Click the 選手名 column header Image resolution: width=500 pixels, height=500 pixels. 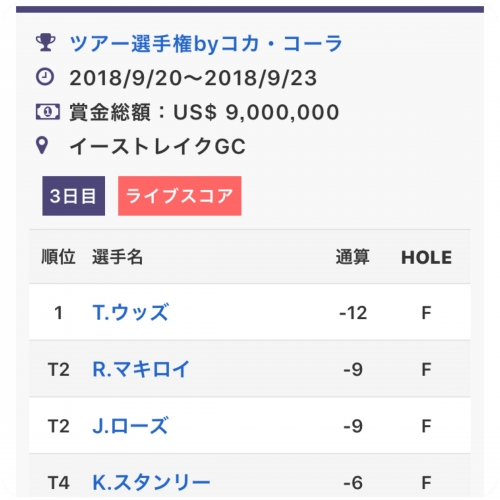point(118,257)
